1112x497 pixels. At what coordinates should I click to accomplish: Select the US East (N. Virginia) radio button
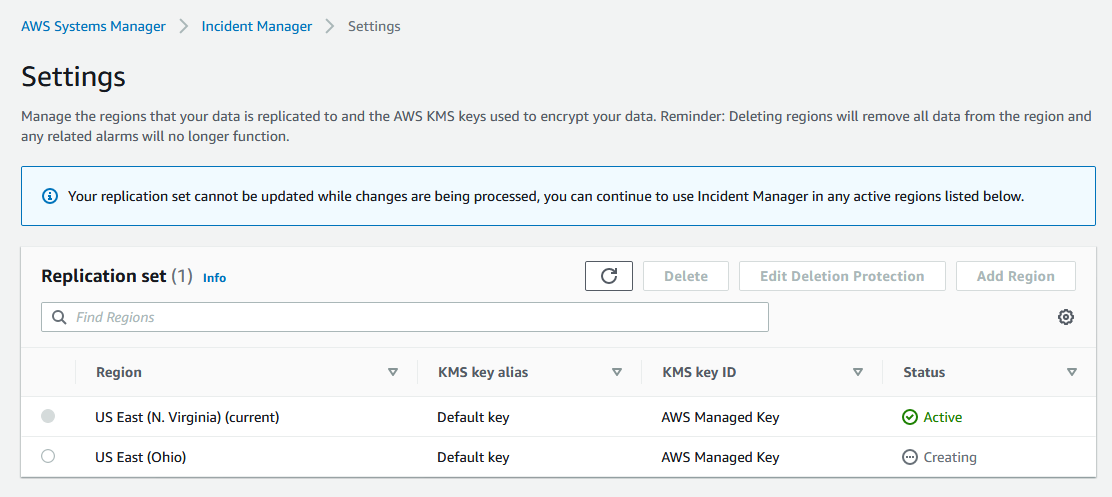pos(48,416)
